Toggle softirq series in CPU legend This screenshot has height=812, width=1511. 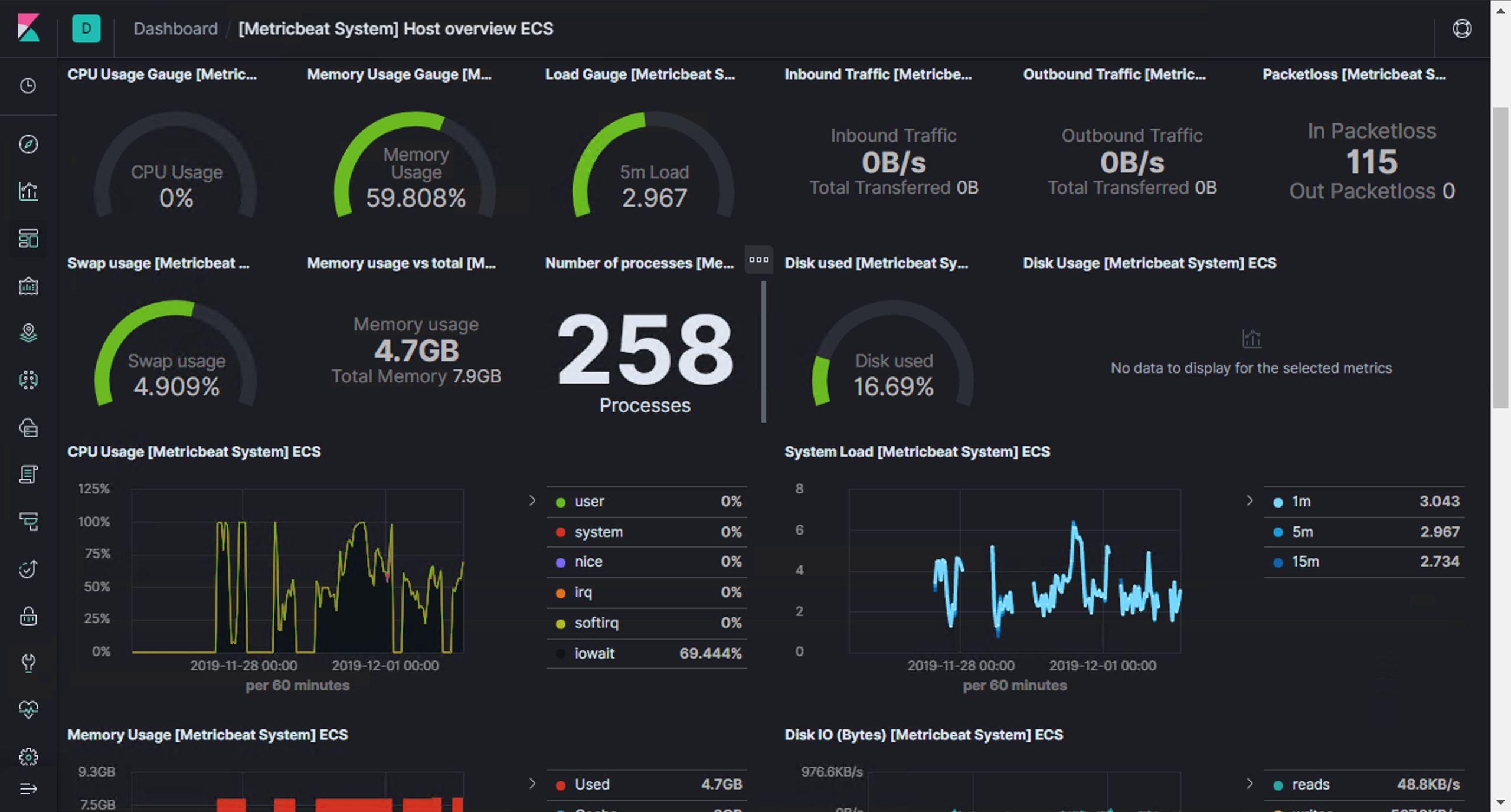[647, 623]
